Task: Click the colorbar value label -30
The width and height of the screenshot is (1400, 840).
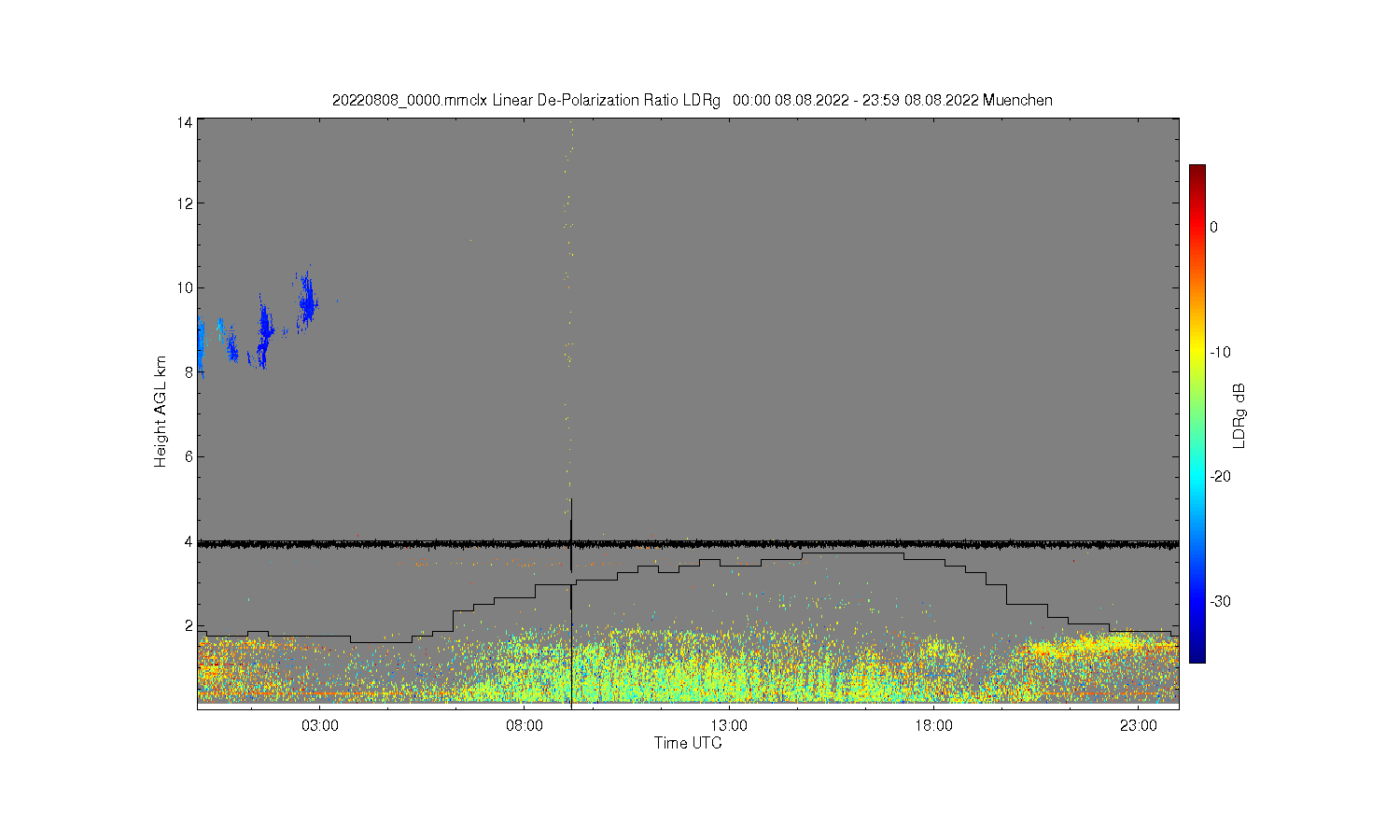Action: coord(1221,601)
